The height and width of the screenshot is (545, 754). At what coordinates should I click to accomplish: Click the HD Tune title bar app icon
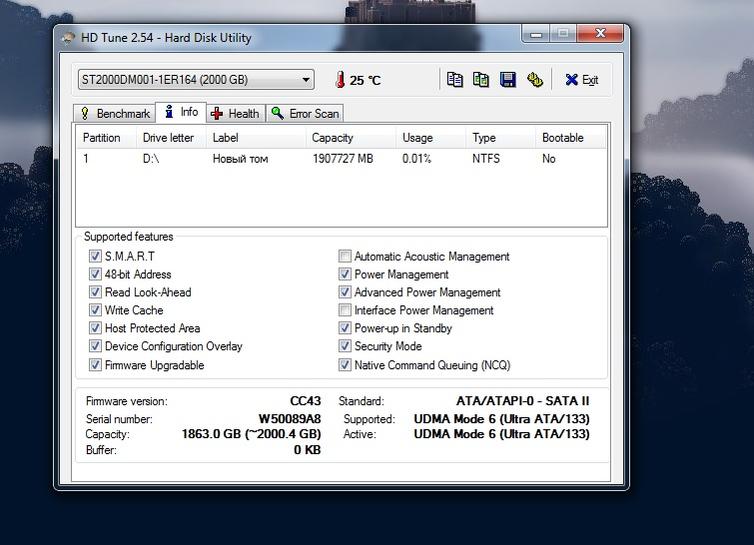[69, 38]
